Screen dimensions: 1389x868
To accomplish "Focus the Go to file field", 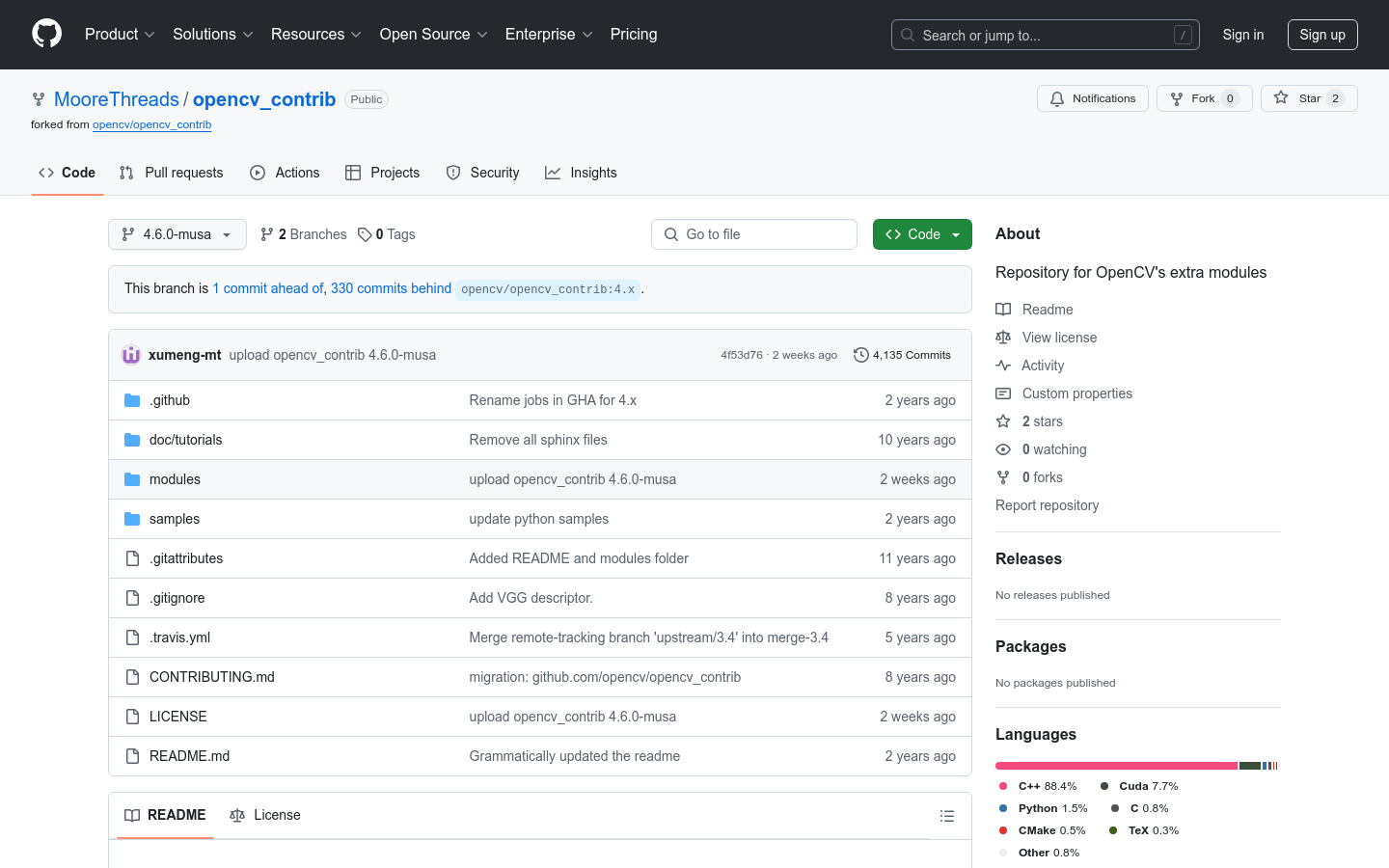I will click(x=754, y=234).
